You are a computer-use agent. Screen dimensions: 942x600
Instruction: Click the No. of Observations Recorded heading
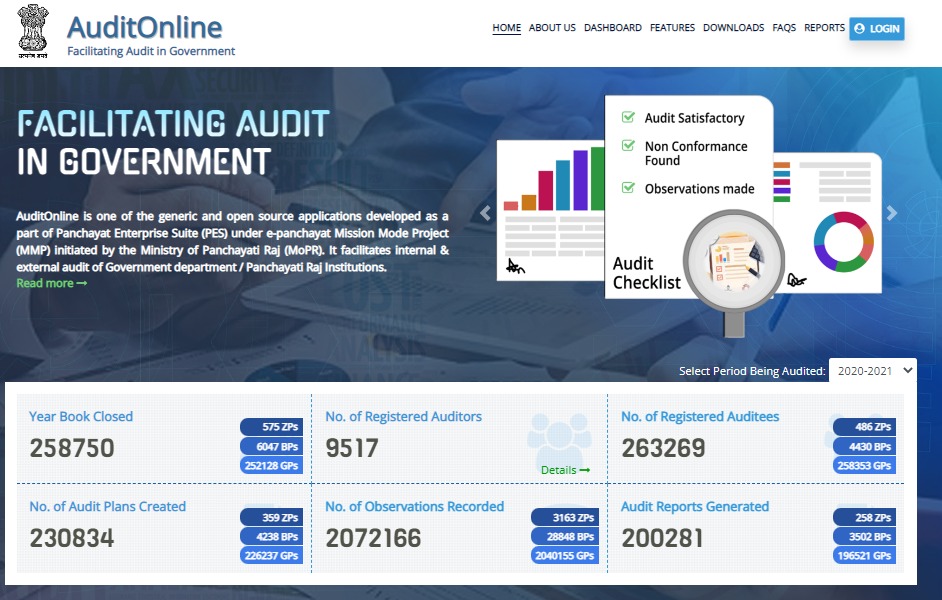coord(415,507)
